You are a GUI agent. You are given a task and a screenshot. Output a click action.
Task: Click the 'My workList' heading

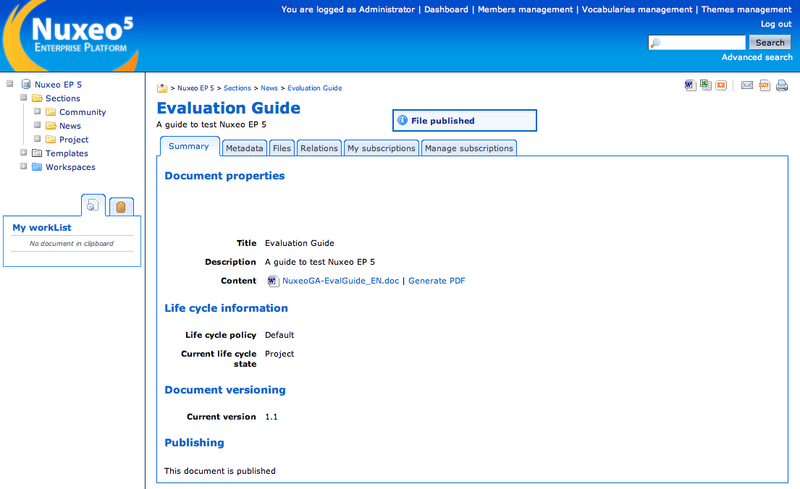[42, 228]
